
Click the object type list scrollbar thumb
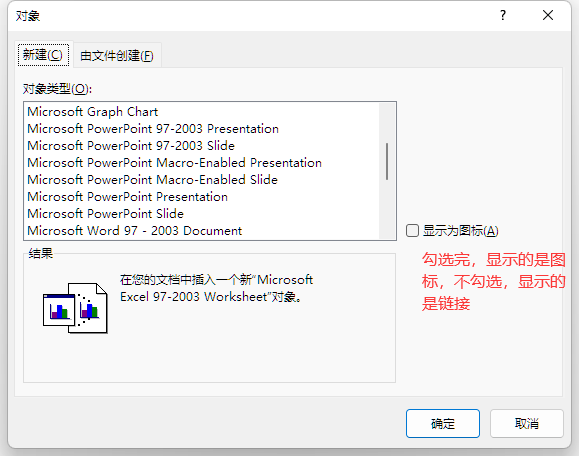[x=387, y=161]
